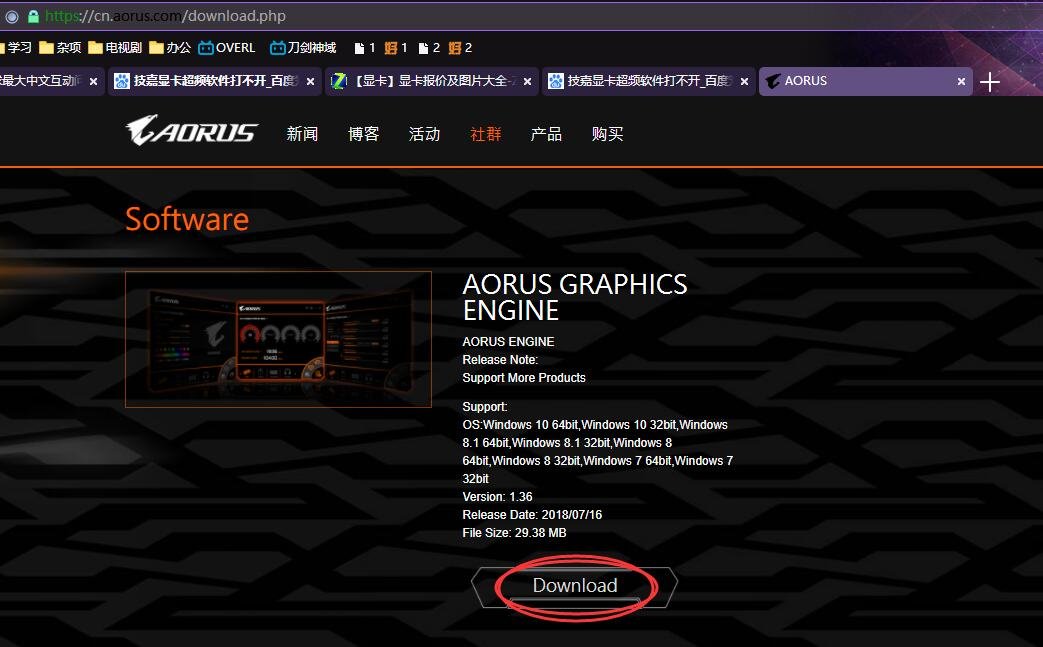
Task: Switch to second 技嘉显卡超频软件打不开 tab
Action: [648, 81]
